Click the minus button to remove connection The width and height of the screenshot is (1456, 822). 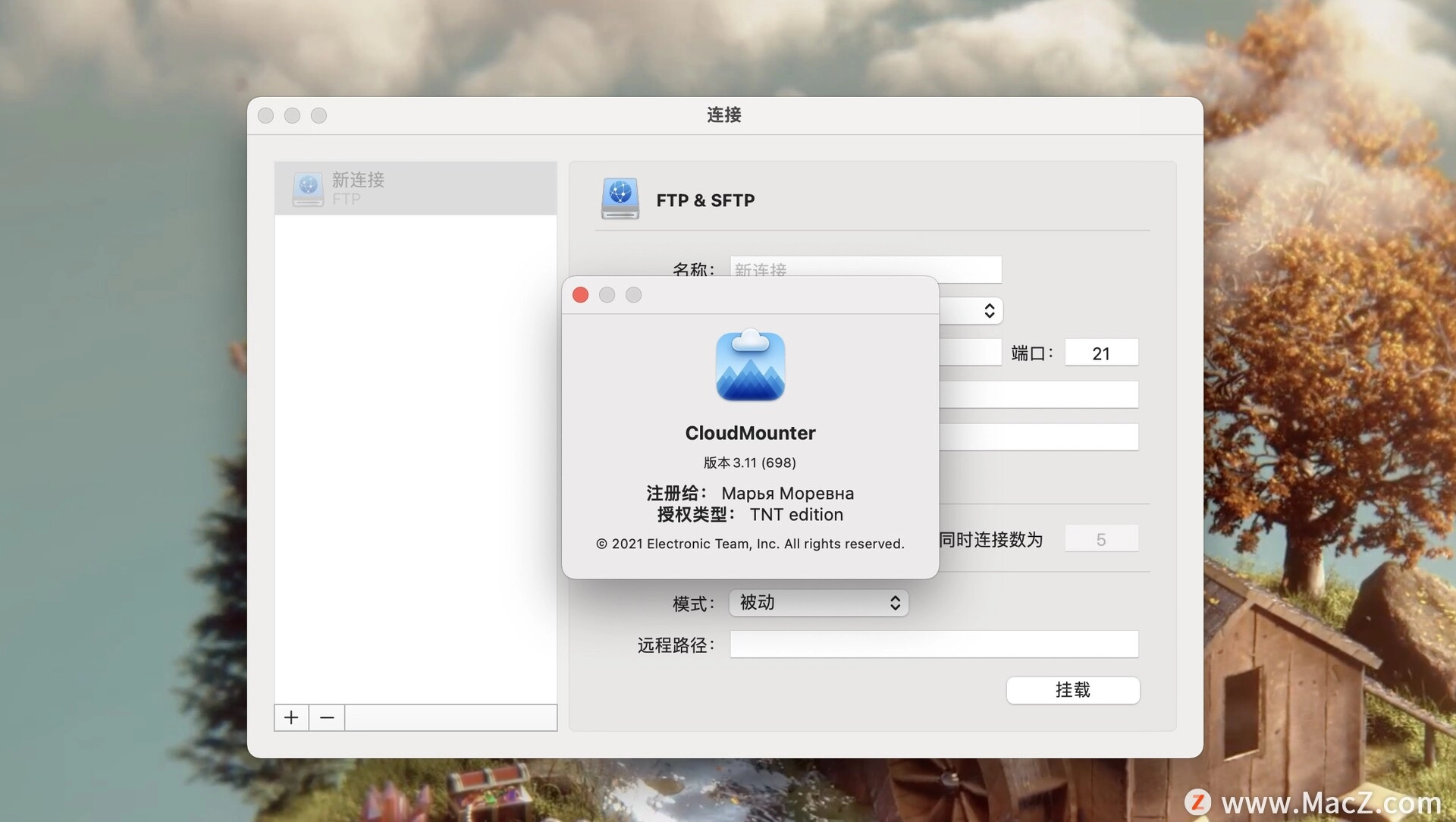[x=327, y=717]
